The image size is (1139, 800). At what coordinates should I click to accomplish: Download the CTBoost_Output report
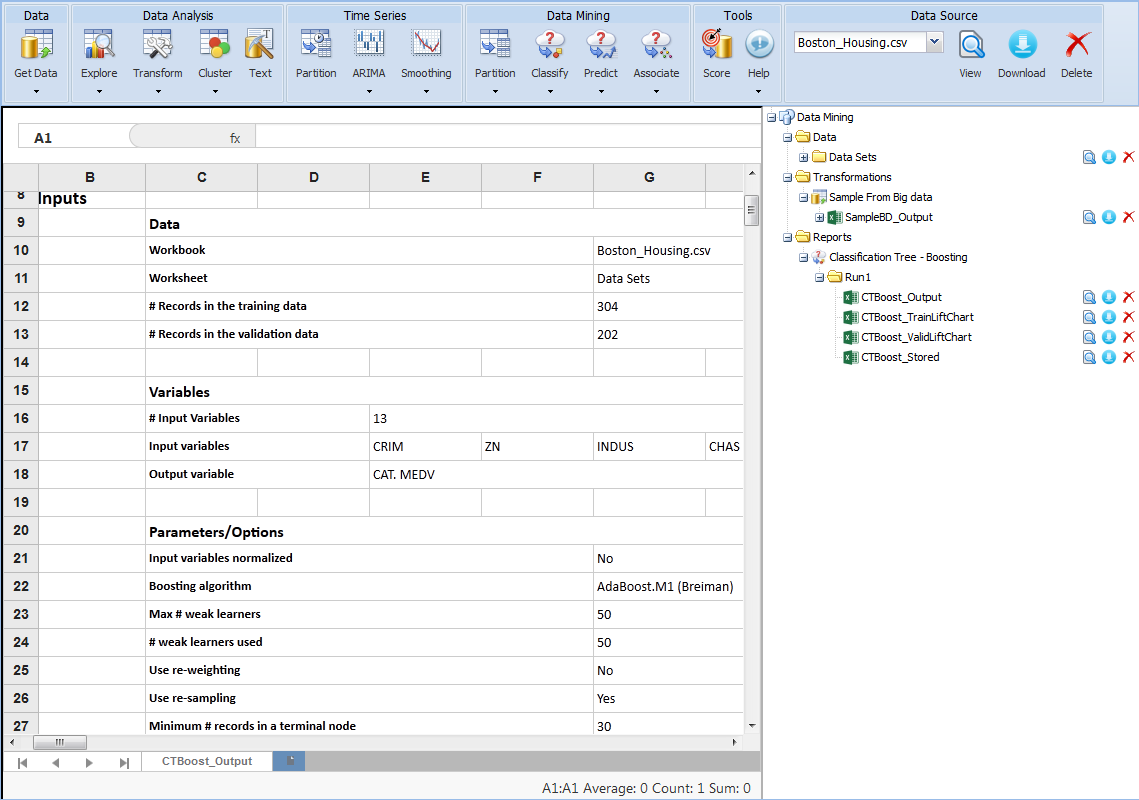pos(1108,297)
